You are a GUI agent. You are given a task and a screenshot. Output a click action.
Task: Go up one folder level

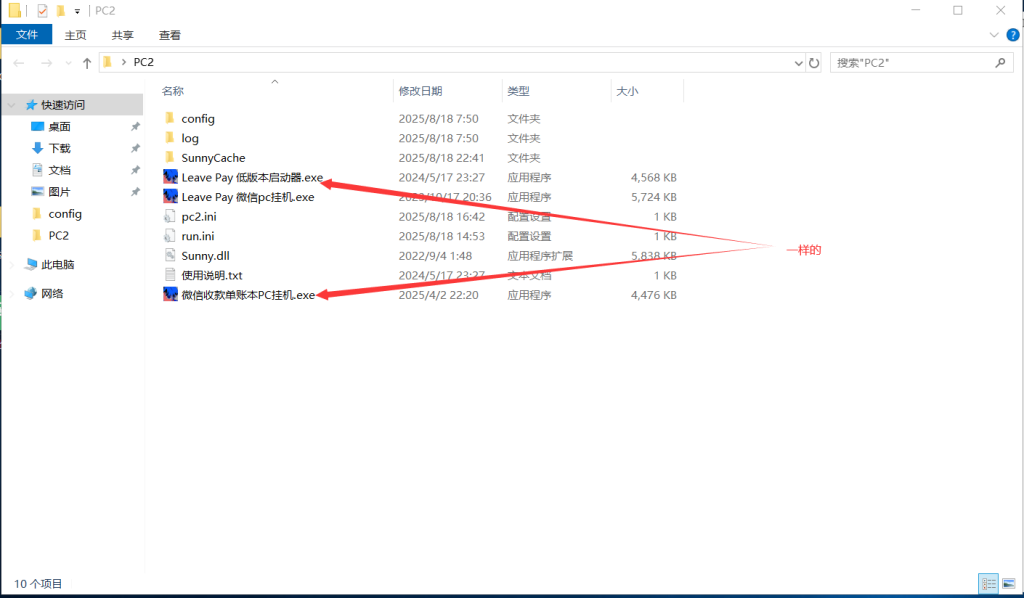point(87,63)
